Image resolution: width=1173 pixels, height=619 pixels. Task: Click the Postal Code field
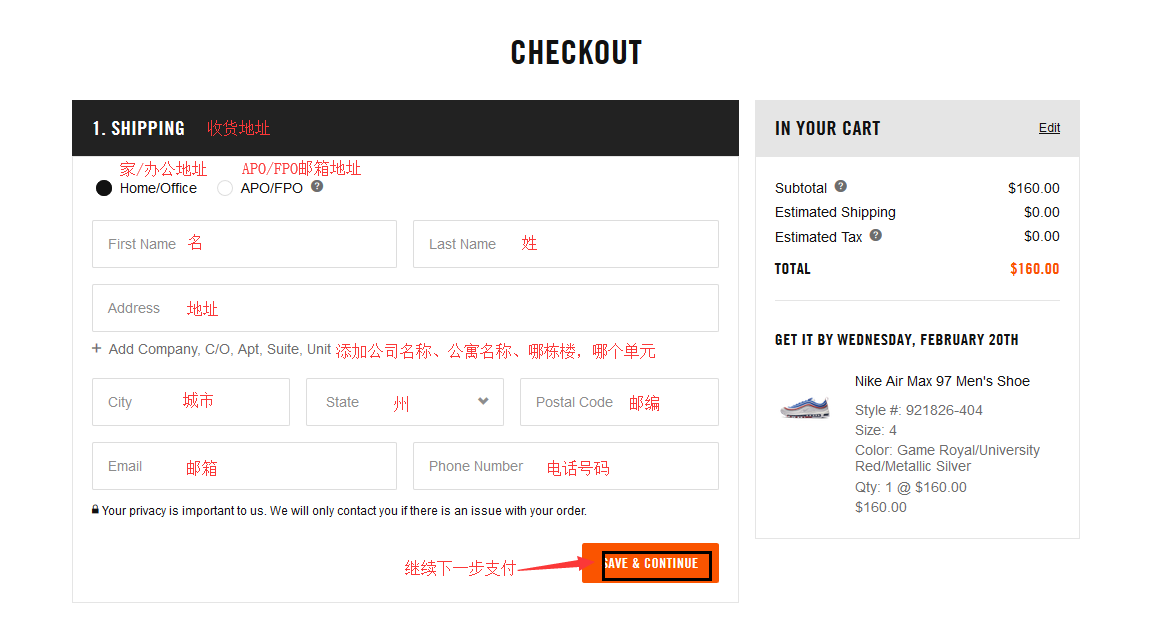[x=619, y=402]
